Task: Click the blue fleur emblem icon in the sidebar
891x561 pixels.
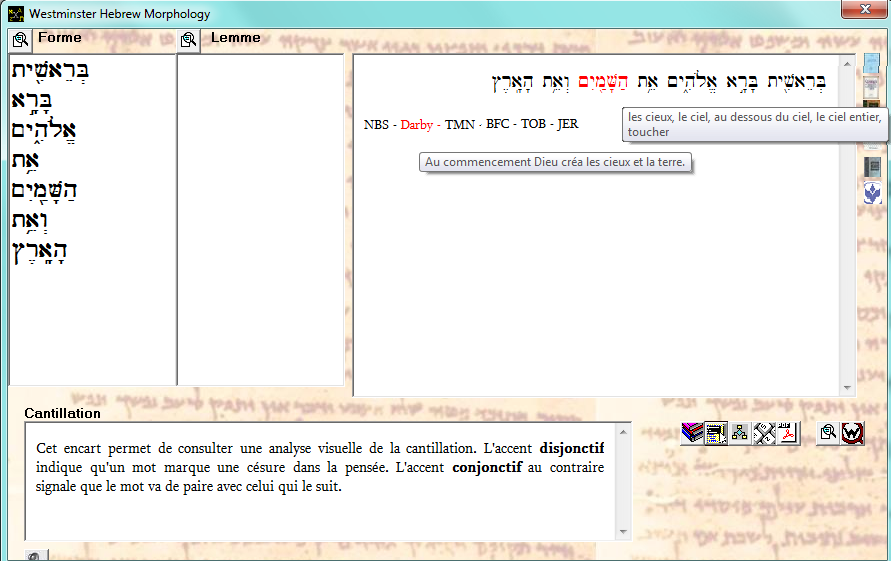Action: [x=872, y=193]
